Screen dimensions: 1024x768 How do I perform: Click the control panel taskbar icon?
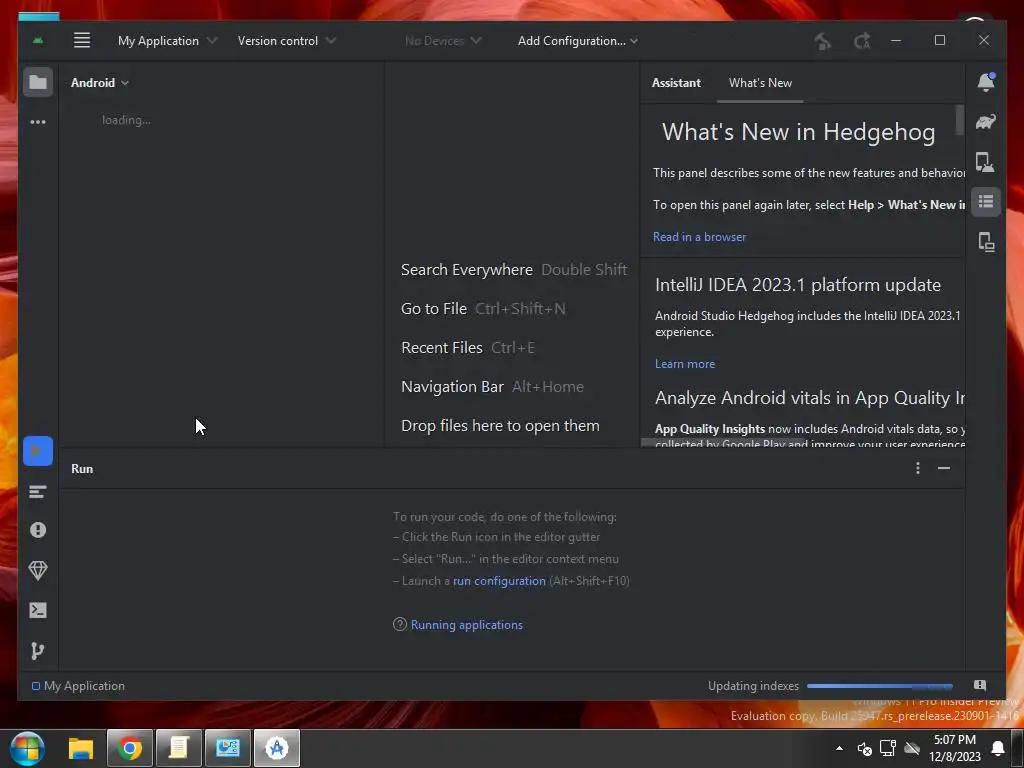(228, 748)
